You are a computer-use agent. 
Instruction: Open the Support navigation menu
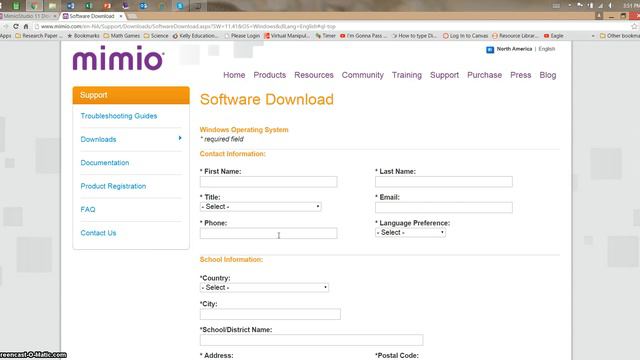pyautogui.click(x=444, y=75)
